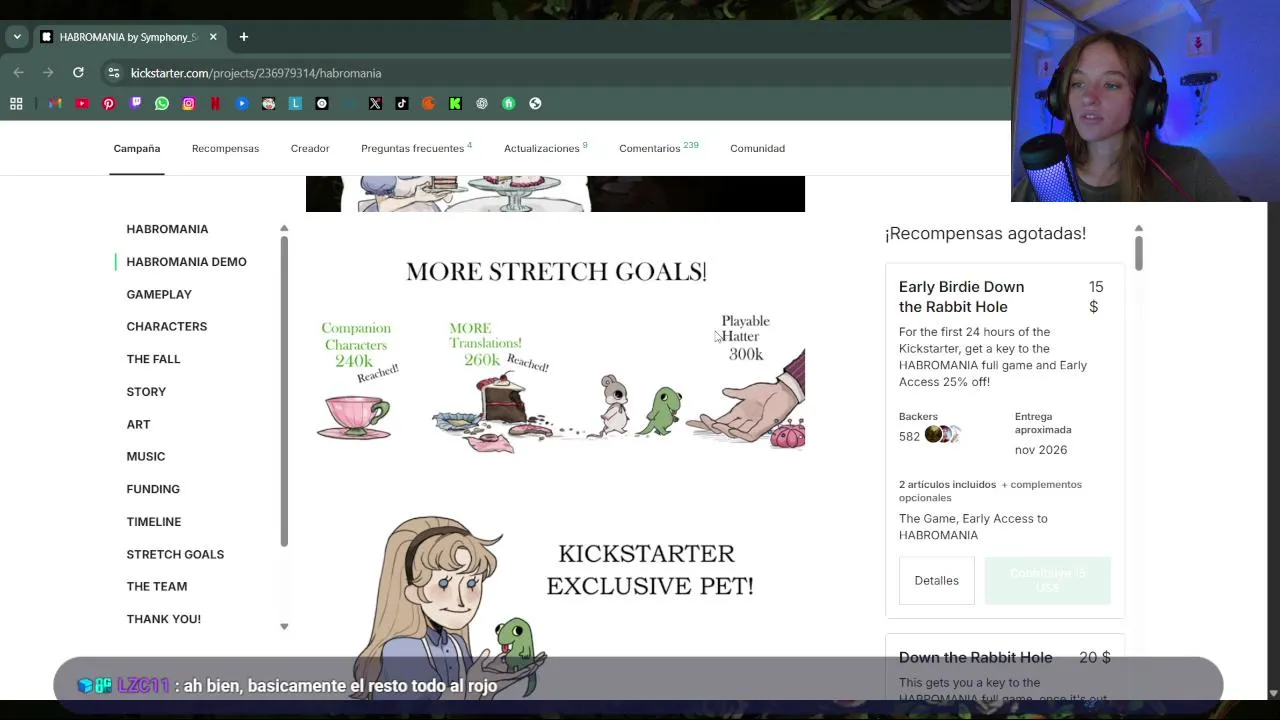
Task: Open the X (Twitter) bookmark
Action: click(x=375, y=103)
